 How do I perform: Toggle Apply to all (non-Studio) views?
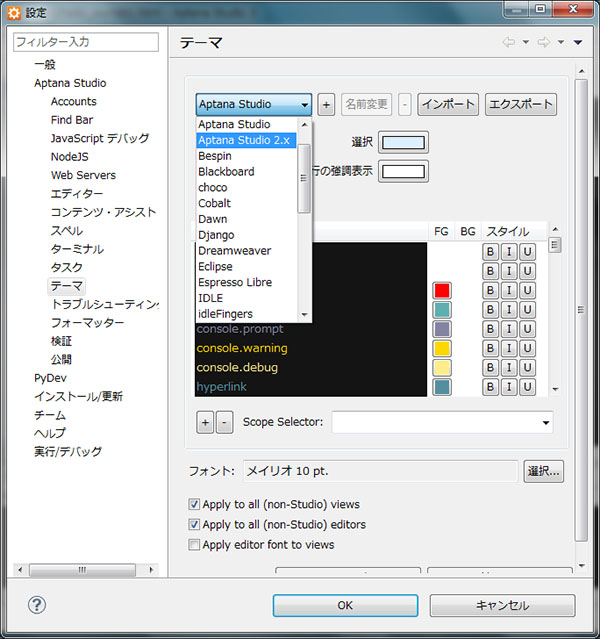[x=194, y=504]
